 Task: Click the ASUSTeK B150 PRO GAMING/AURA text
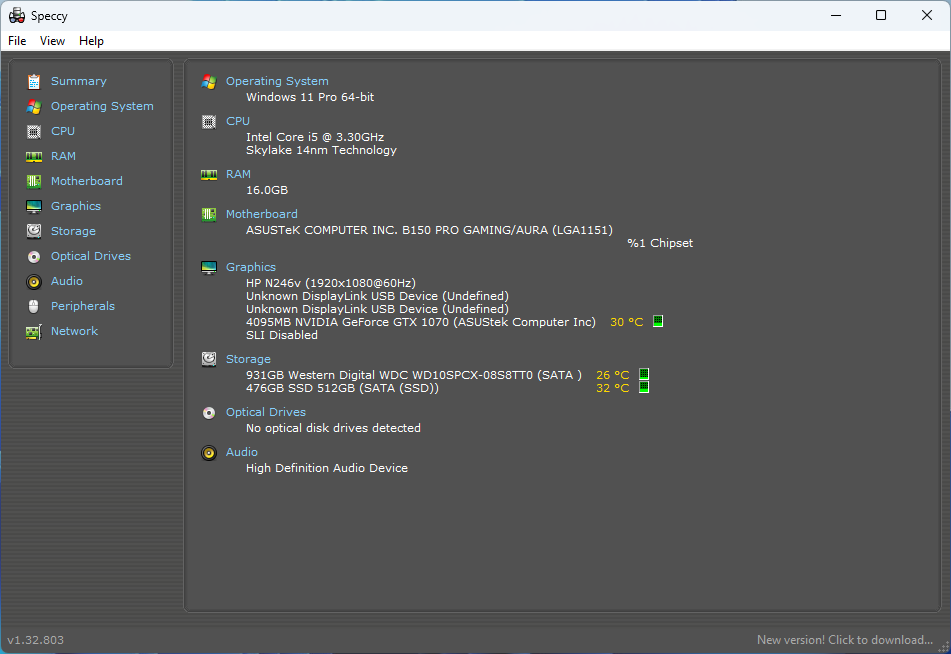[429, 230]
